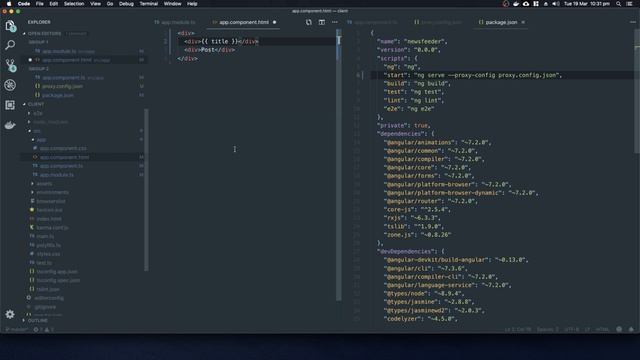This screenshot has height=360, width=640.
Task: Open the right editor group's more actions menu
Action: 633,22
